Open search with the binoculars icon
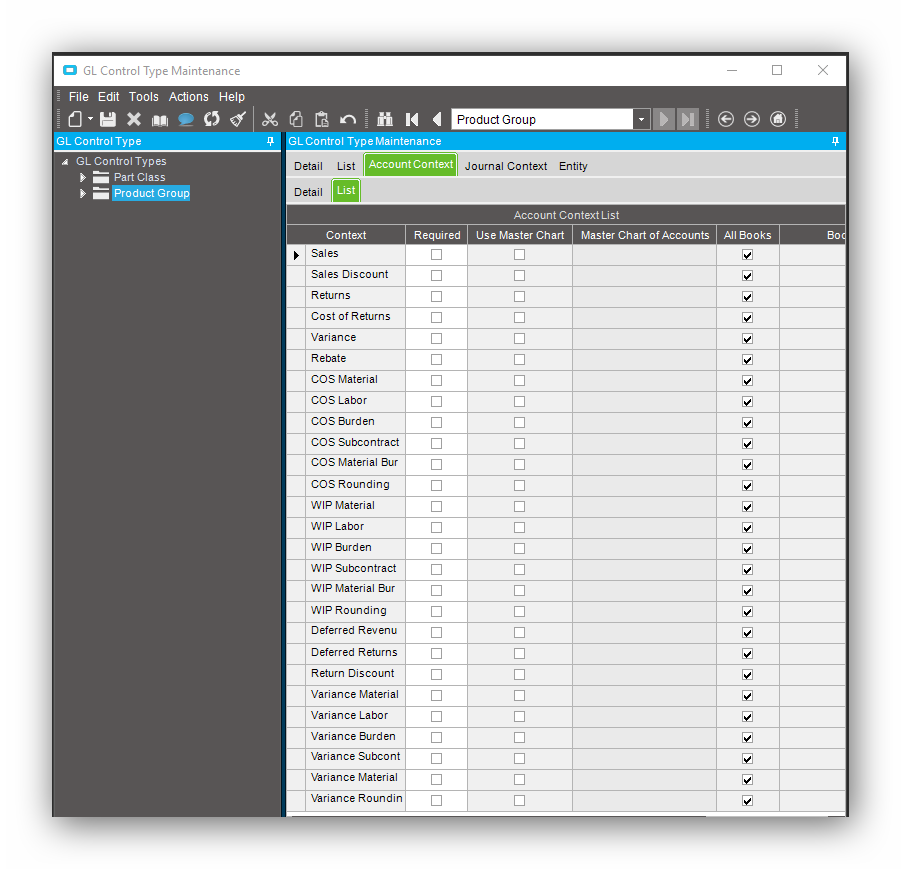This screenshot has width=901, height=869. [385, 119]
